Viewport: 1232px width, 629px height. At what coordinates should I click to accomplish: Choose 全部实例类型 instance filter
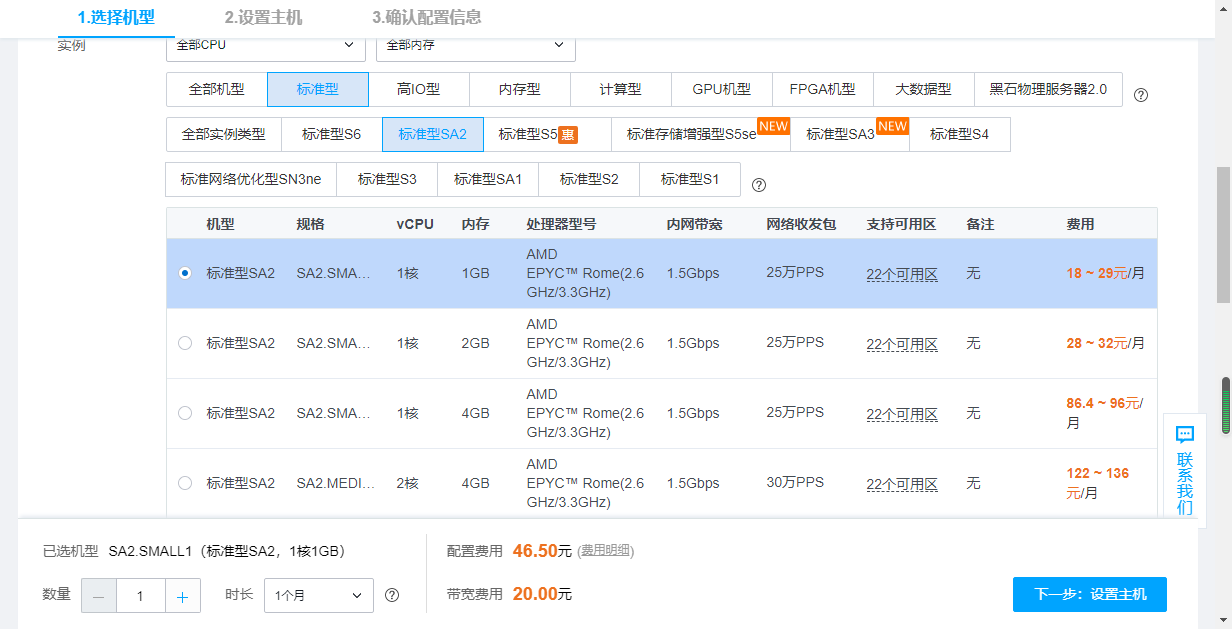click(224, 134)
